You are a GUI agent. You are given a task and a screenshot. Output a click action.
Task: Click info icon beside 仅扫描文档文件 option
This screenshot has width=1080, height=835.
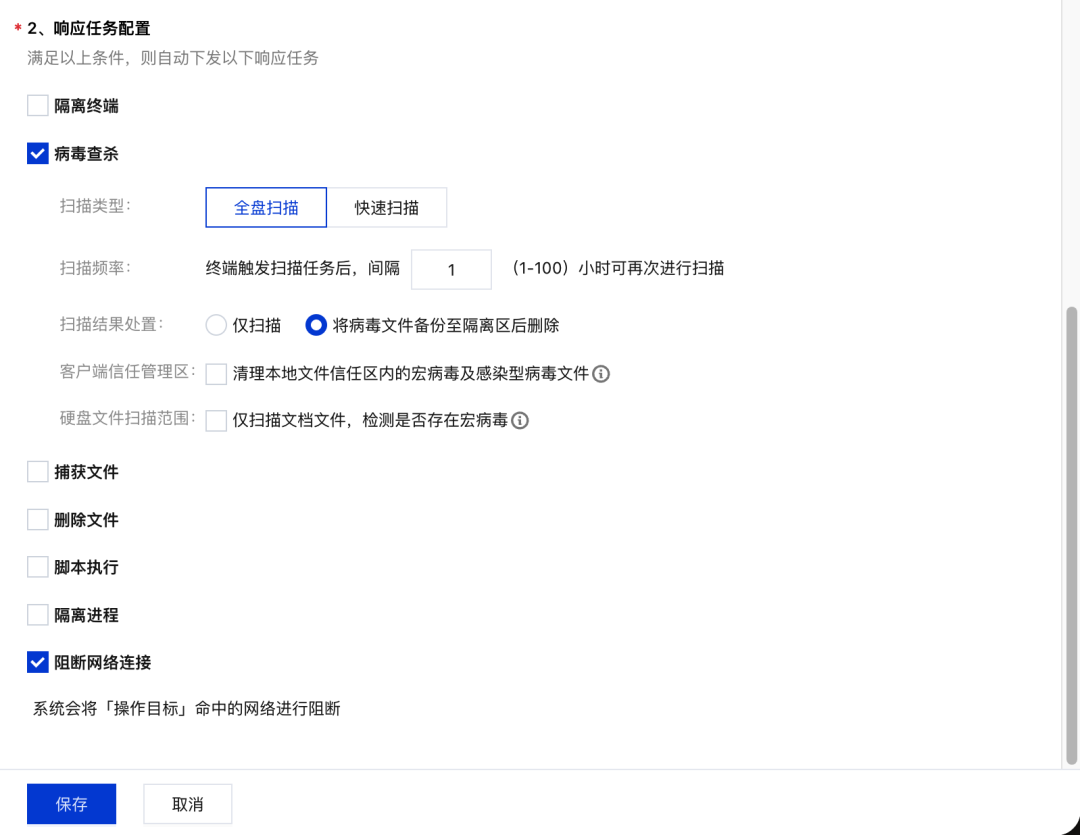(519, 421)
